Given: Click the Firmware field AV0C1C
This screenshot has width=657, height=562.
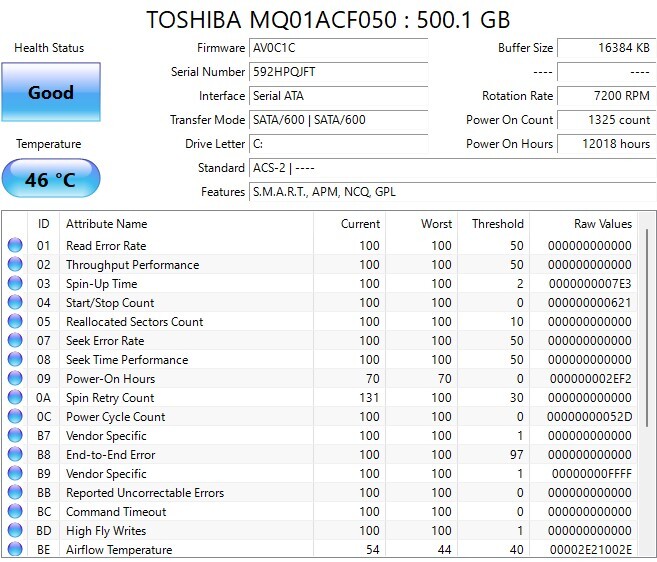Looking at the screenshot, I should coord(339,48).
